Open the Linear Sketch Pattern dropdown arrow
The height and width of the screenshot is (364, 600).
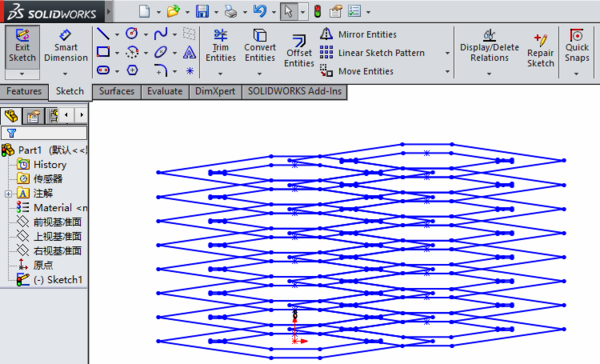point(447,53)
